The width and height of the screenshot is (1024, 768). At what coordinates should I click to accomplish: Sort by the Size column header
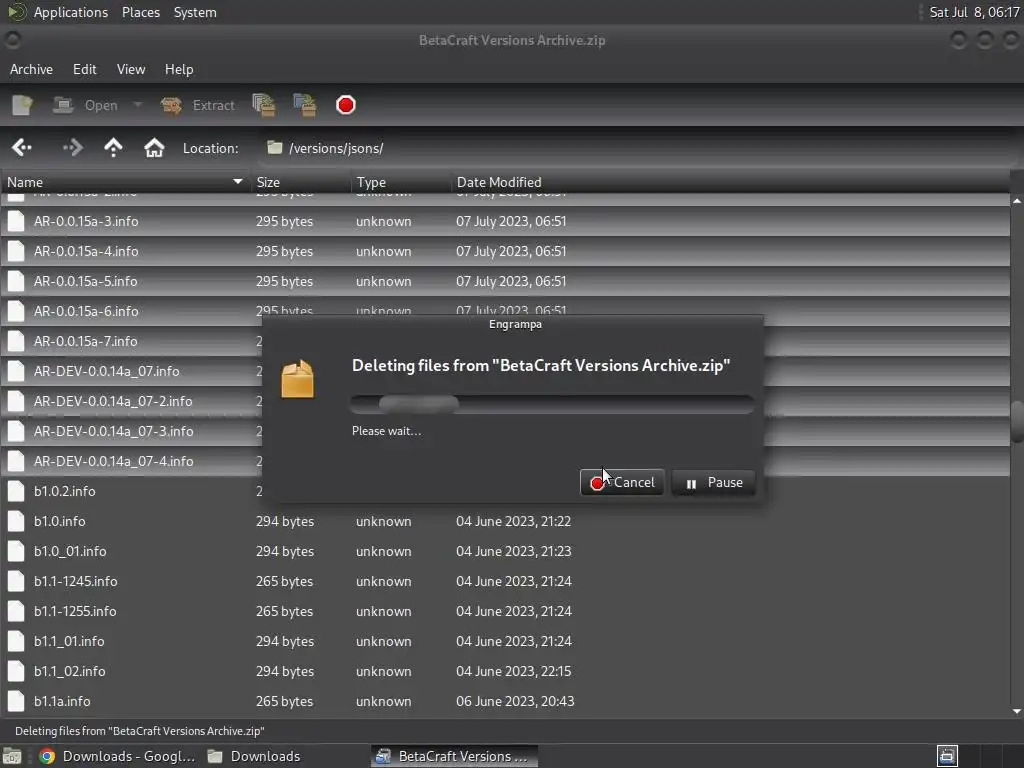coord(300,182)
